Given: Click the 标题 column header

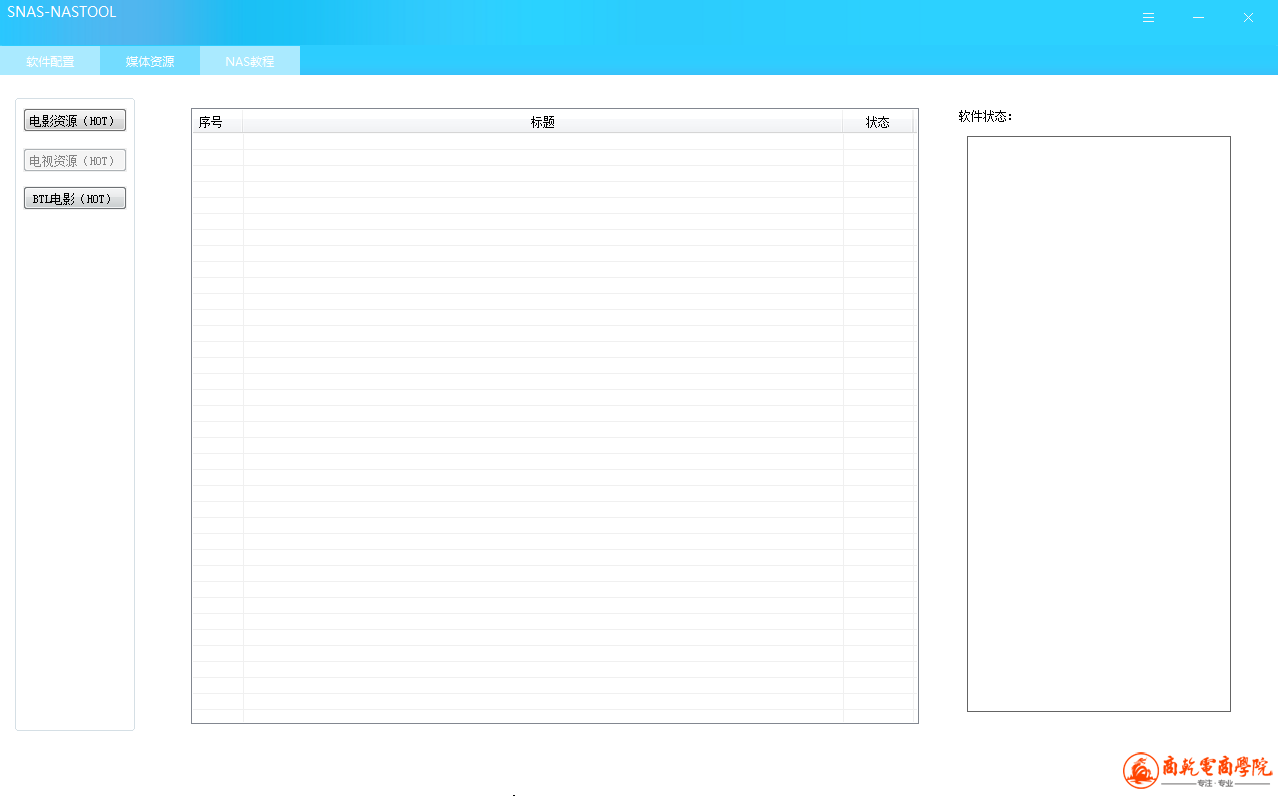Looking at the screenshot, I should coord(542,122).
